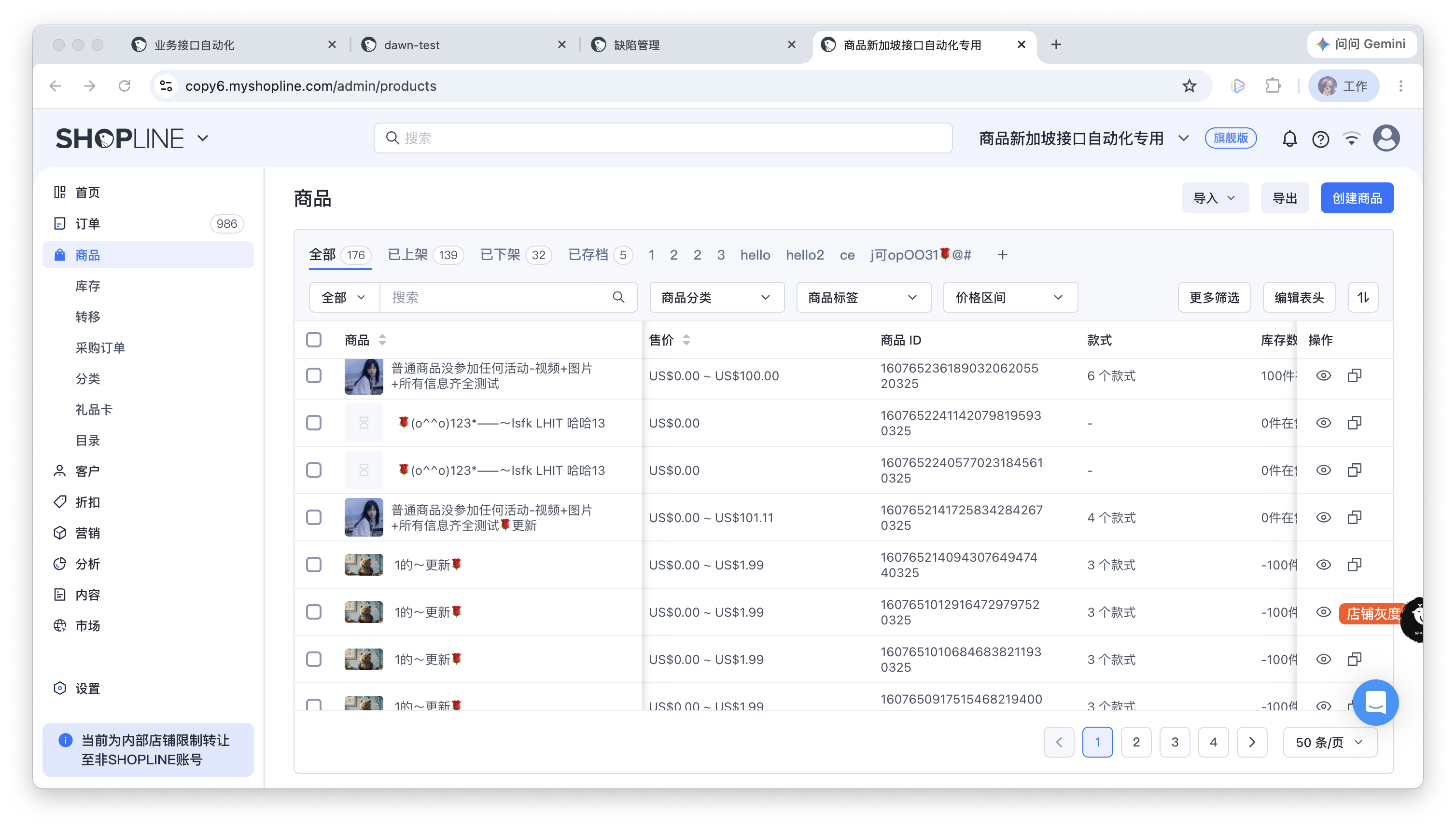Expand the 商品分类 dropdown

716,297
